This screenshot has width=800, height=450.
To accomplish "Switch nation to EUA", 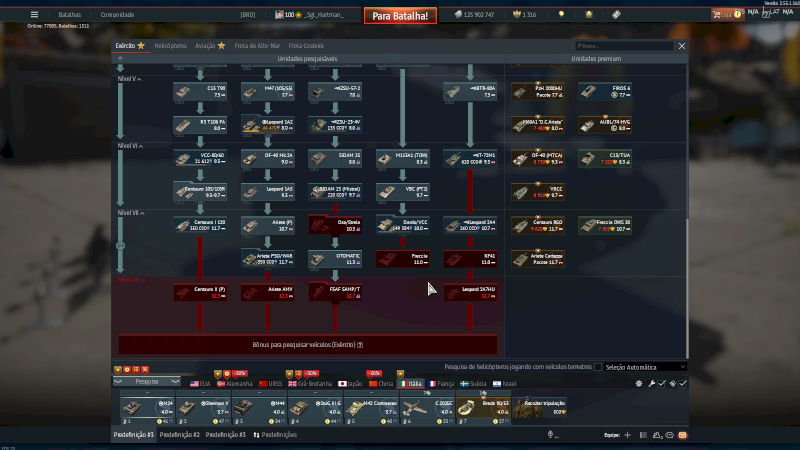I will coord(200,384).
